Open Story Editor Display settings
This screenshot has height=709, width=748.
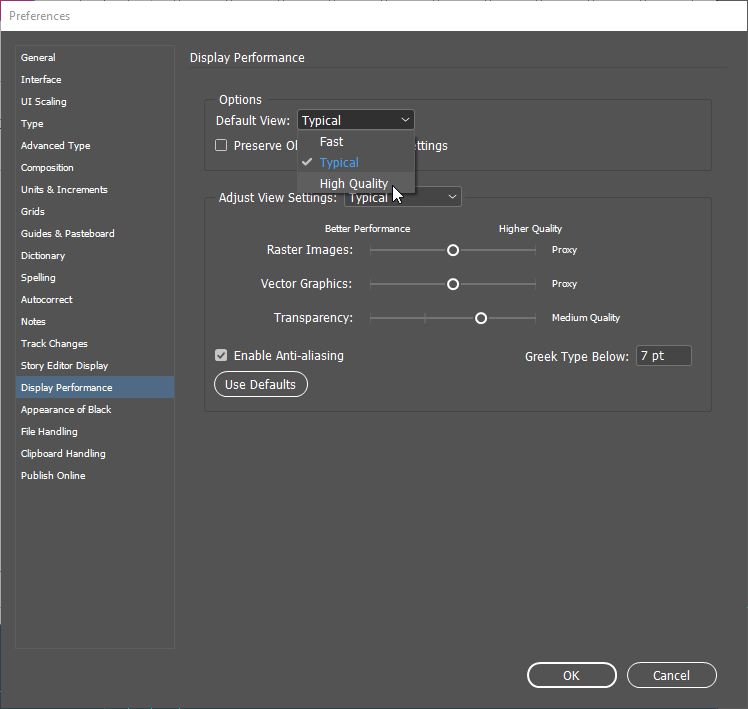click(94, 365)
